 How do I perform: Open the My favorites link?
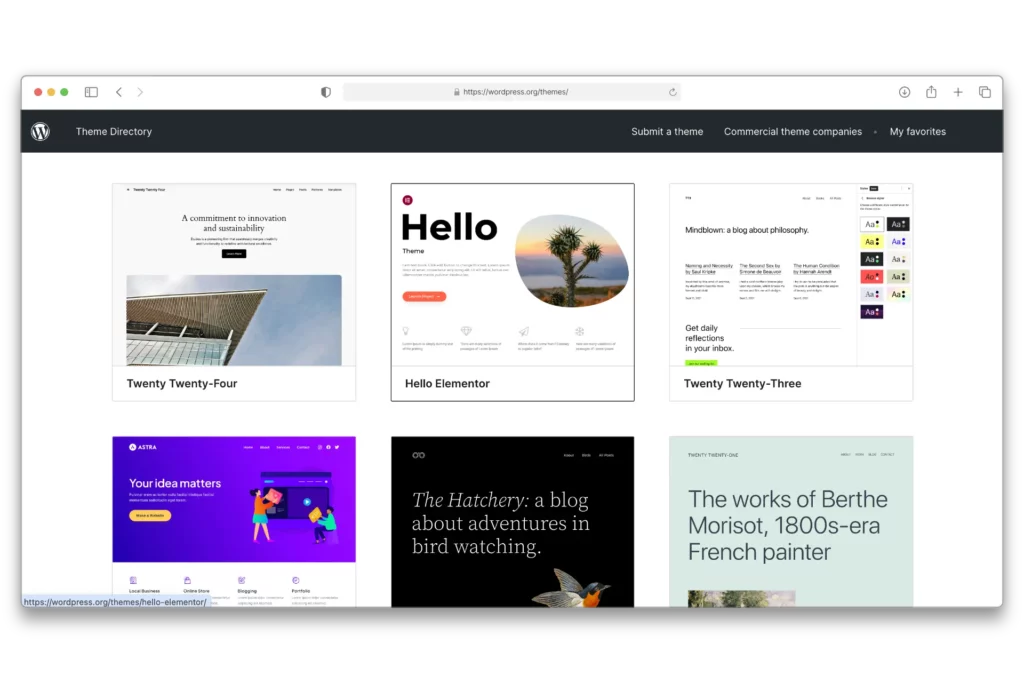[x=917, y=132]
